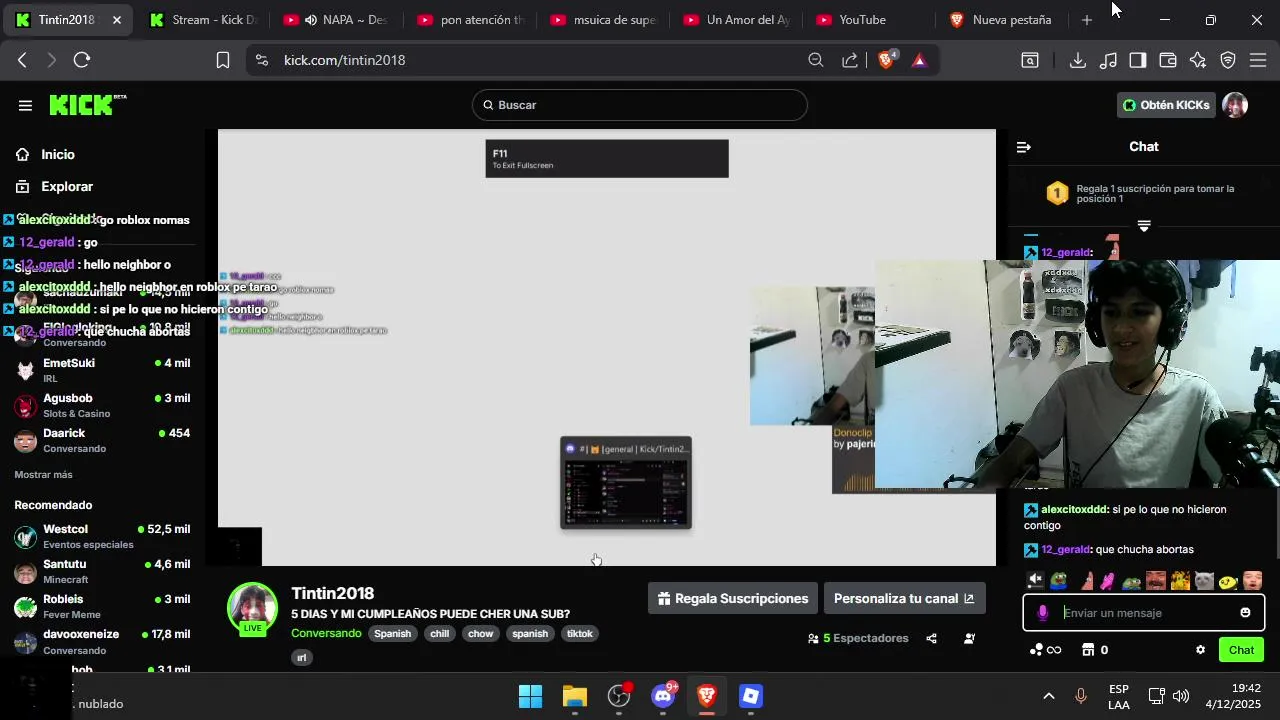Open davooxeneize recommended channel
1280x720 pixels.
click(x=102, y=641)
